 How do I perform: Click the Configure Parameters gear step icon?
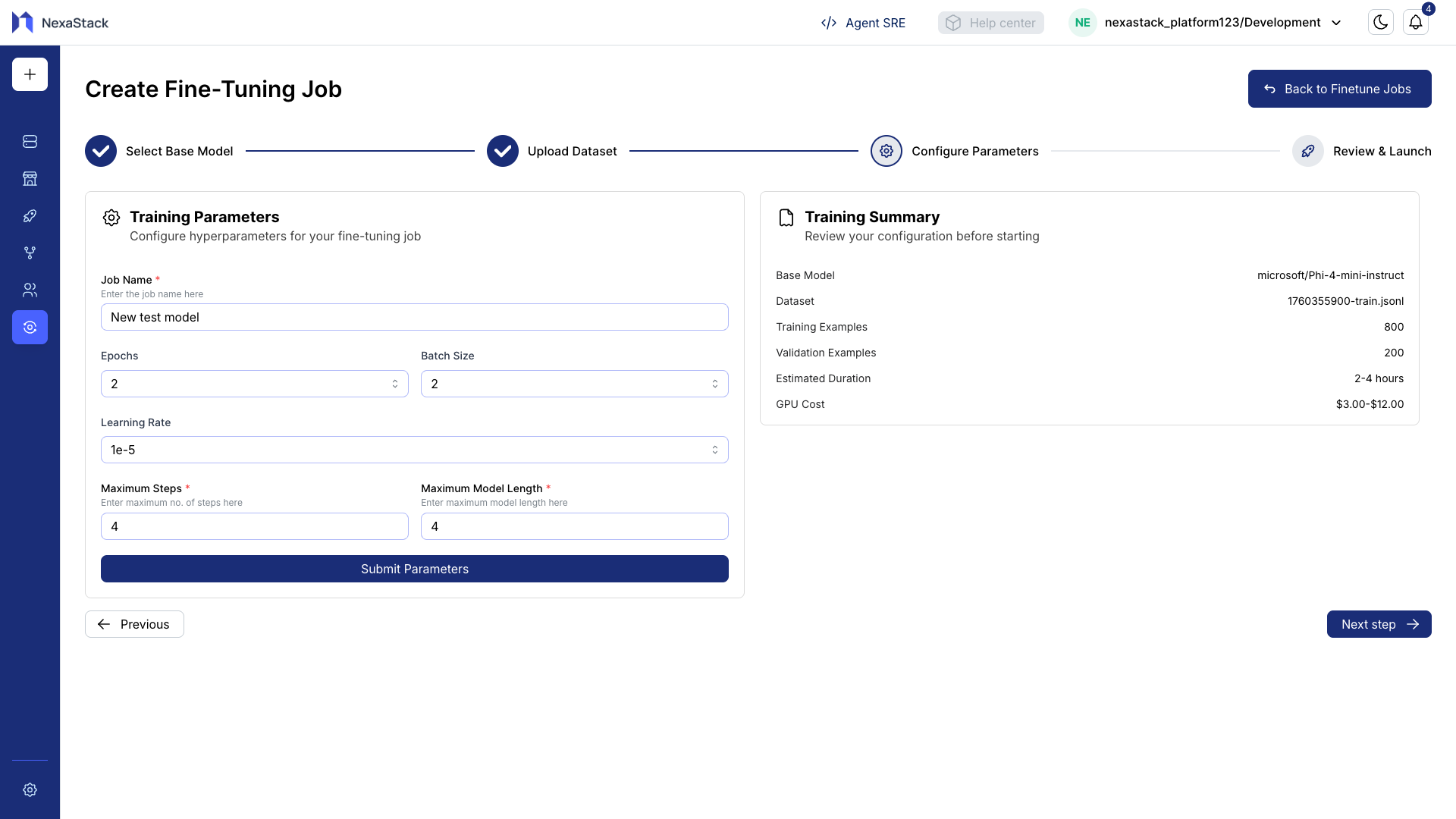tap(886, 151)
